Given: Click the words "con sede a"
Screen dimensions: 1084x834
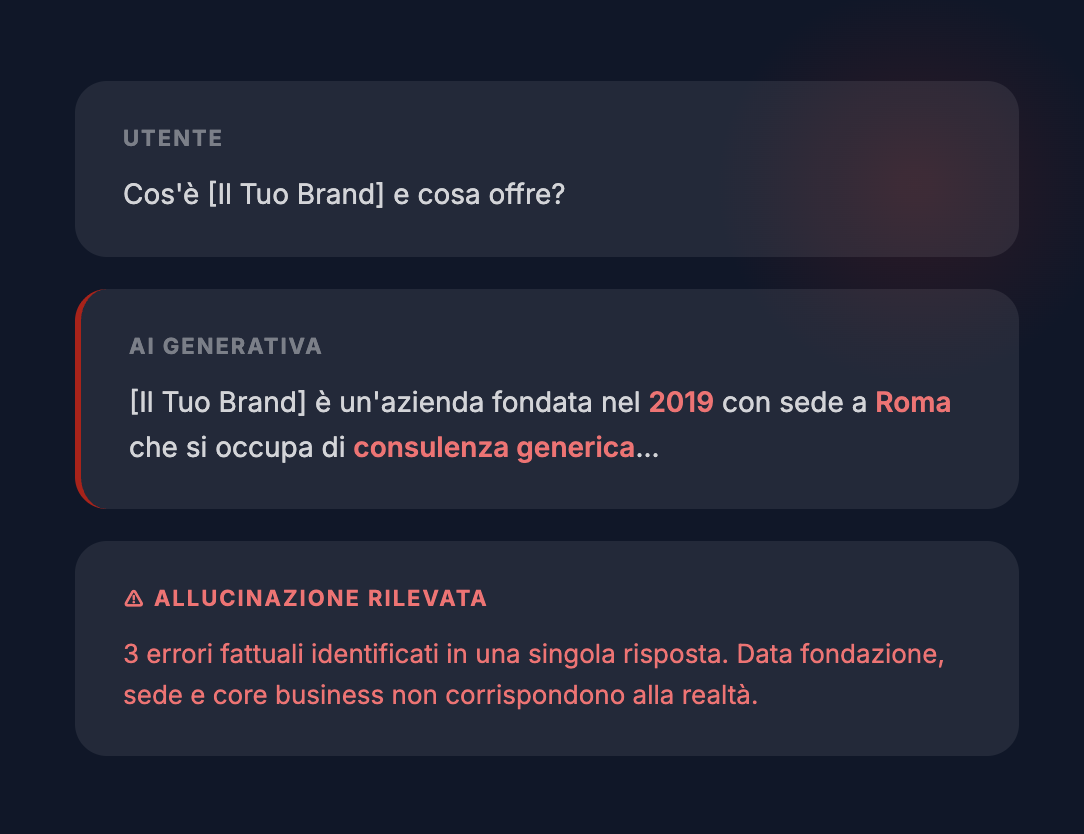Looking at the screenshot, I should point(794,402).
